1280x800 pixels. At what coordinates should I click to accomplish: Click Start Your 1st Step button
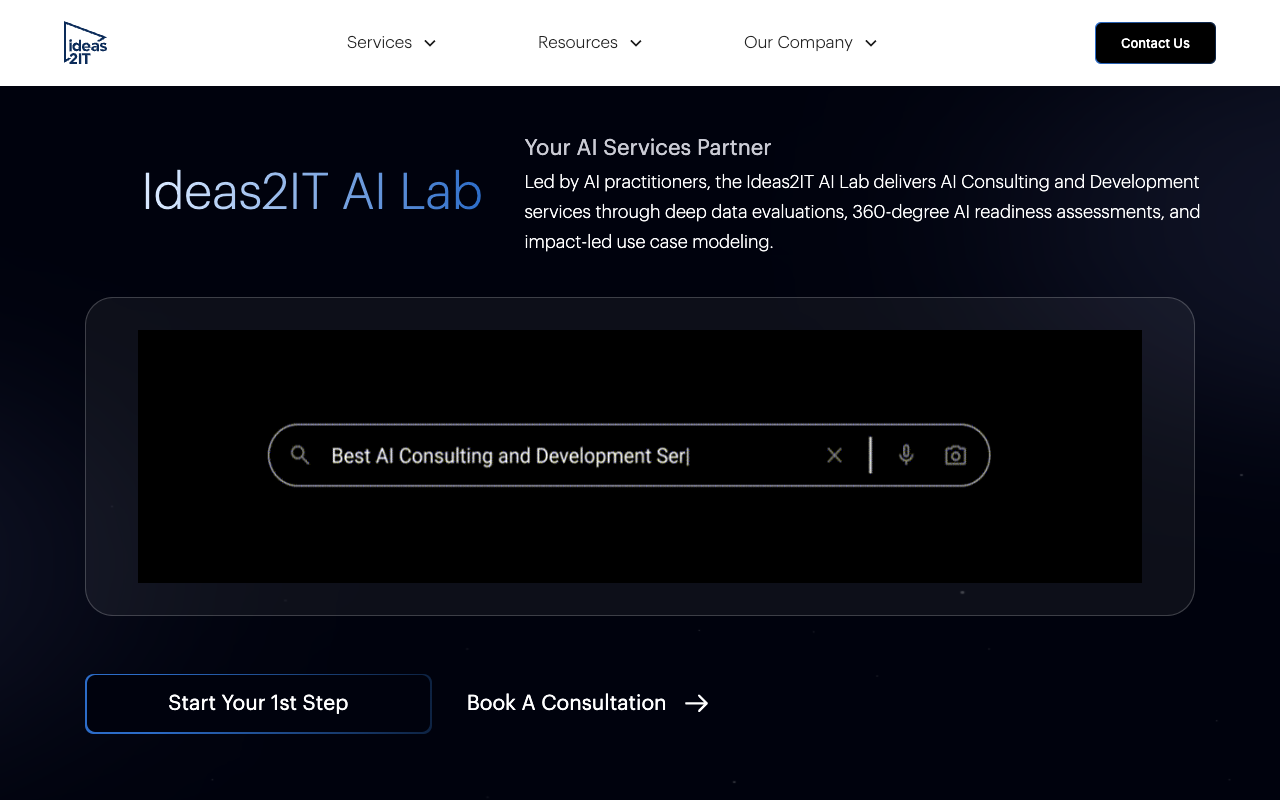(x=258, y=703)
